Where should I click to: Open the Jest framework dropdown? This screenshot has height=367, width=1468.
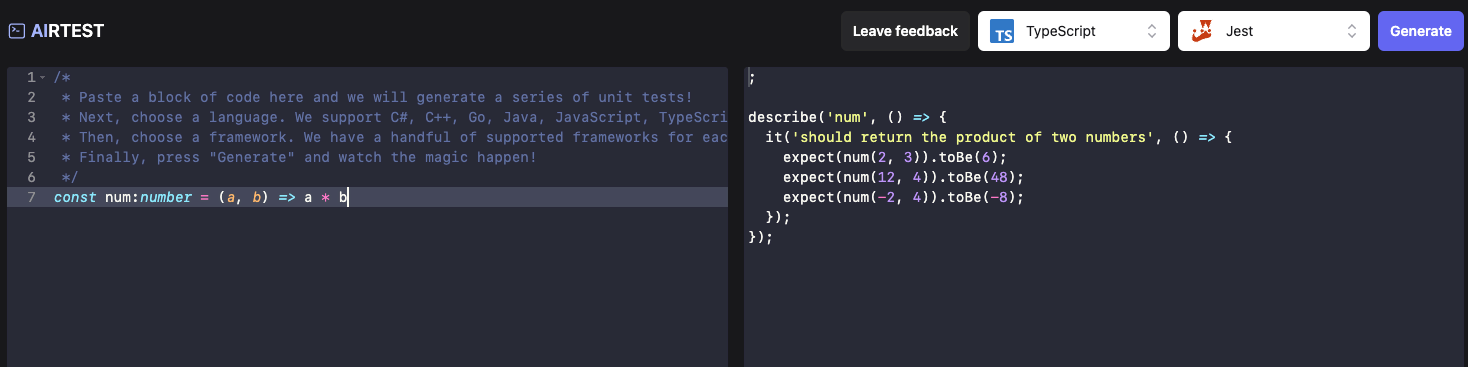click(1274, 31)
